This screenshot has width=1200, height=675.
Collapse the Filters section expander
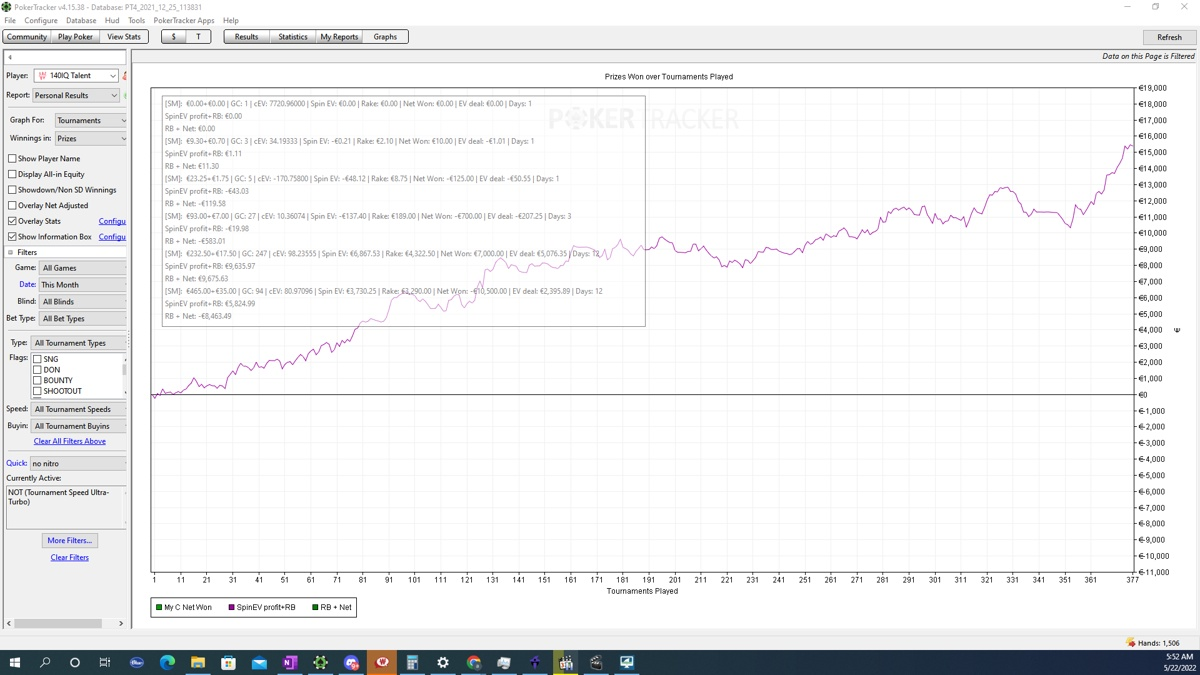[x=11, y=252]
